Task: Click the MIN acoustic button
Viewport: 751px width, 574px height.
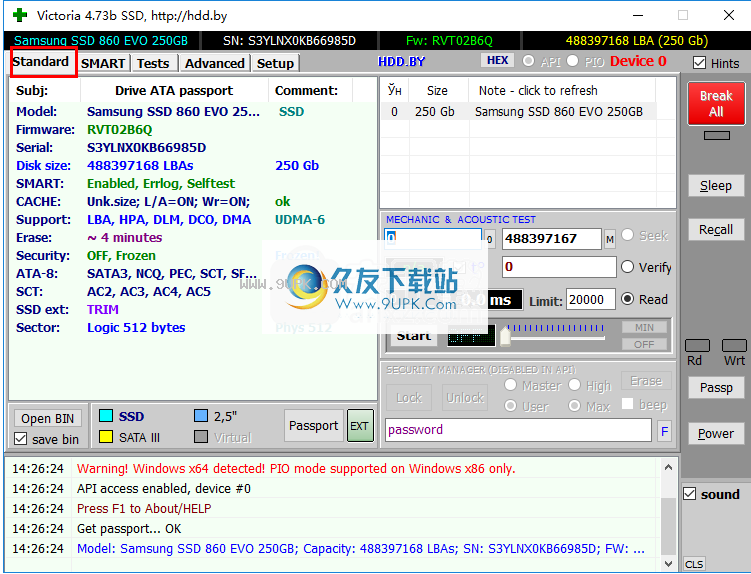Action: click(644, 327)
